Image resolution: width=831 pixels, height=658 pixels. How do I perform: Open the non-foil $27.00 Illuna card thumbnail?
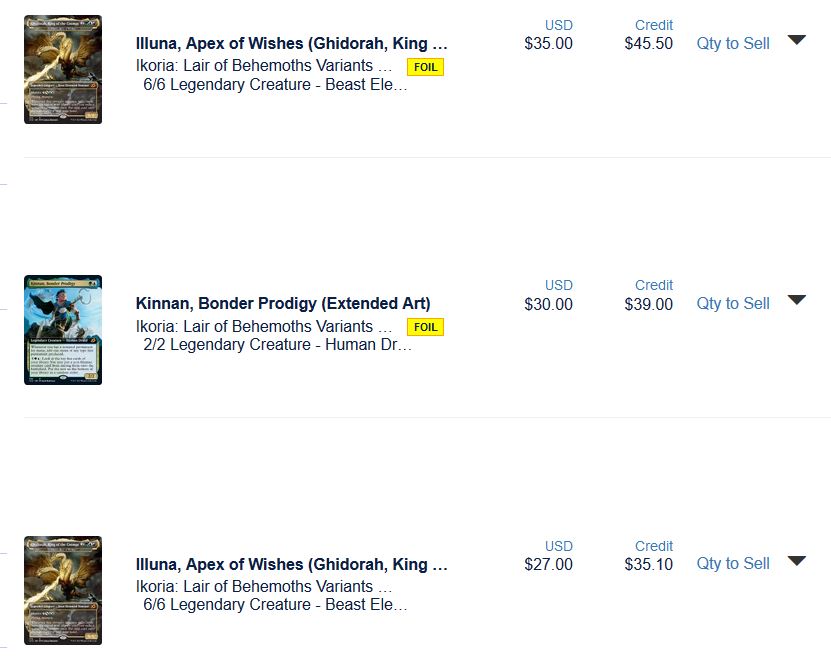[x=63, y=590]
